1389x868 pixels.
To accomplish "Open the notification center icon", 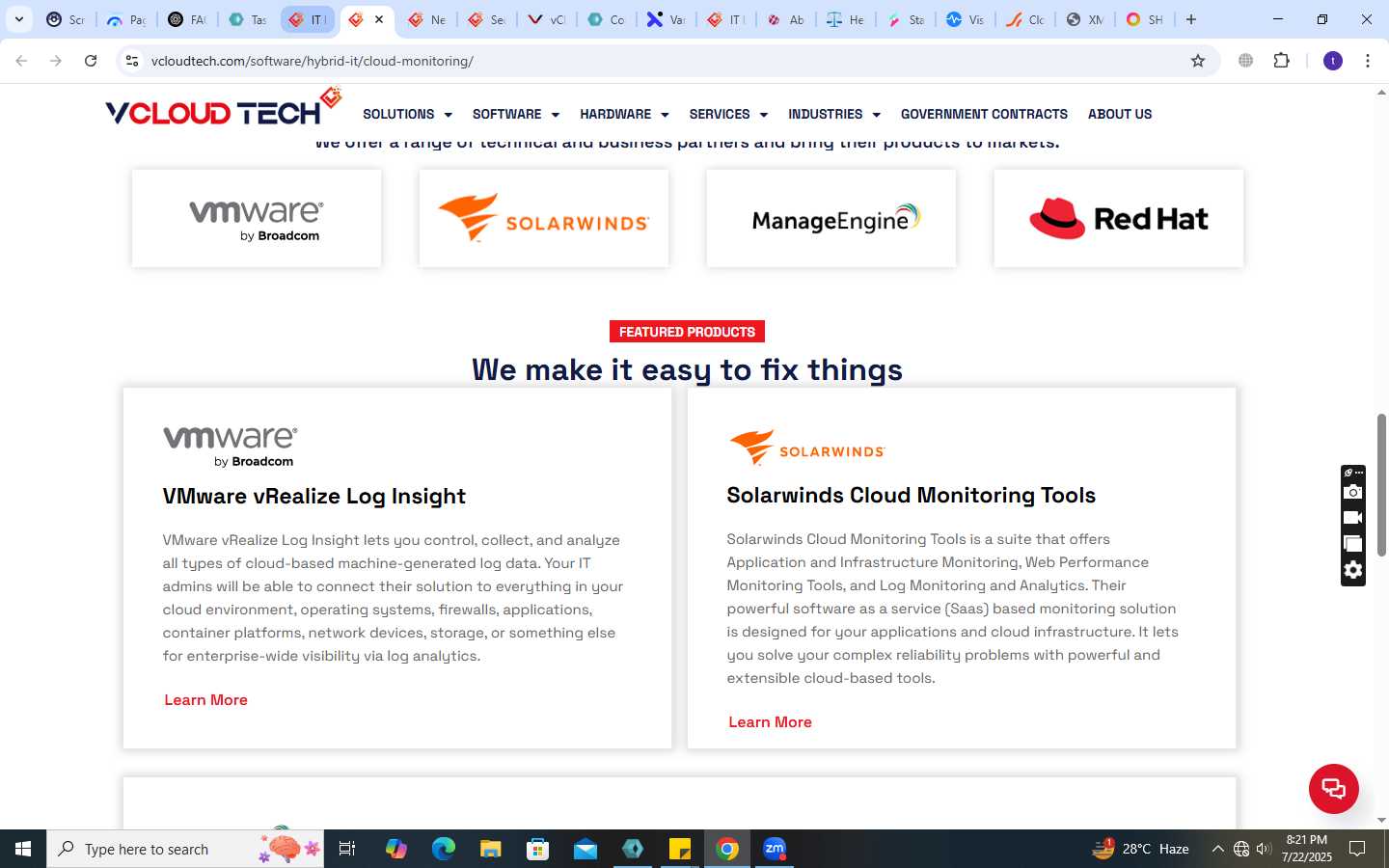I will coord(1357,849).
